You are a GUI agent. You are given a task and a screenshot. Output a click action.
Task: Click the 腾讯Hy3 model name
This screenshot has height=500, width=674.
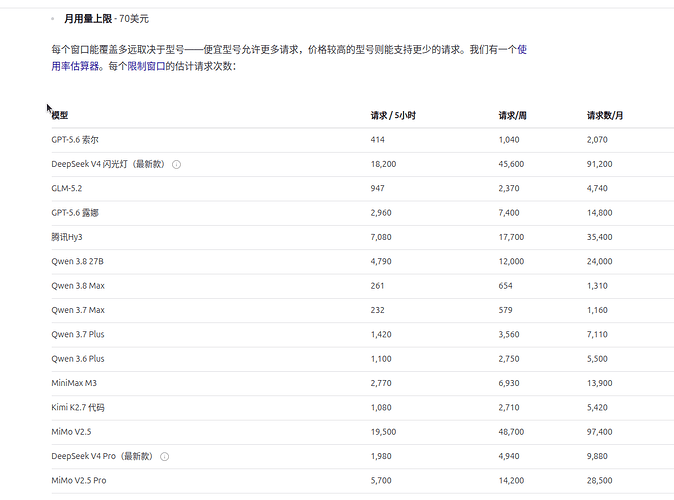point(67,237)
